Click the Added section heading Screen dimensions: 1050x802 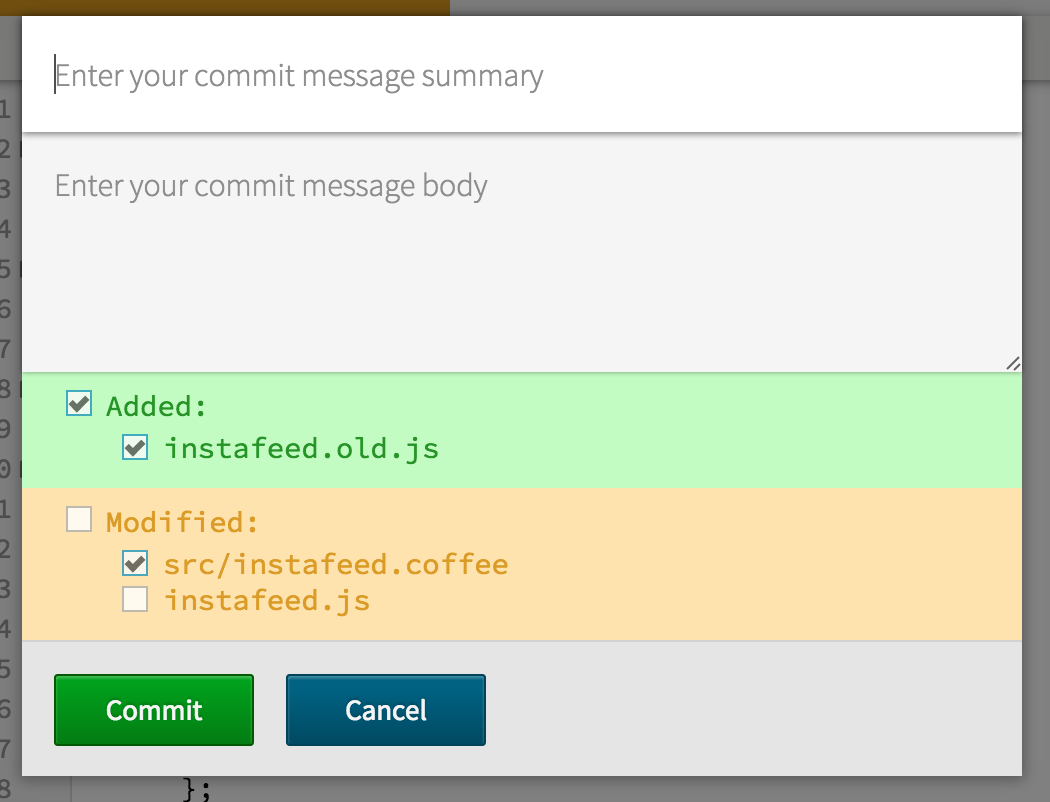coord(155,405)
